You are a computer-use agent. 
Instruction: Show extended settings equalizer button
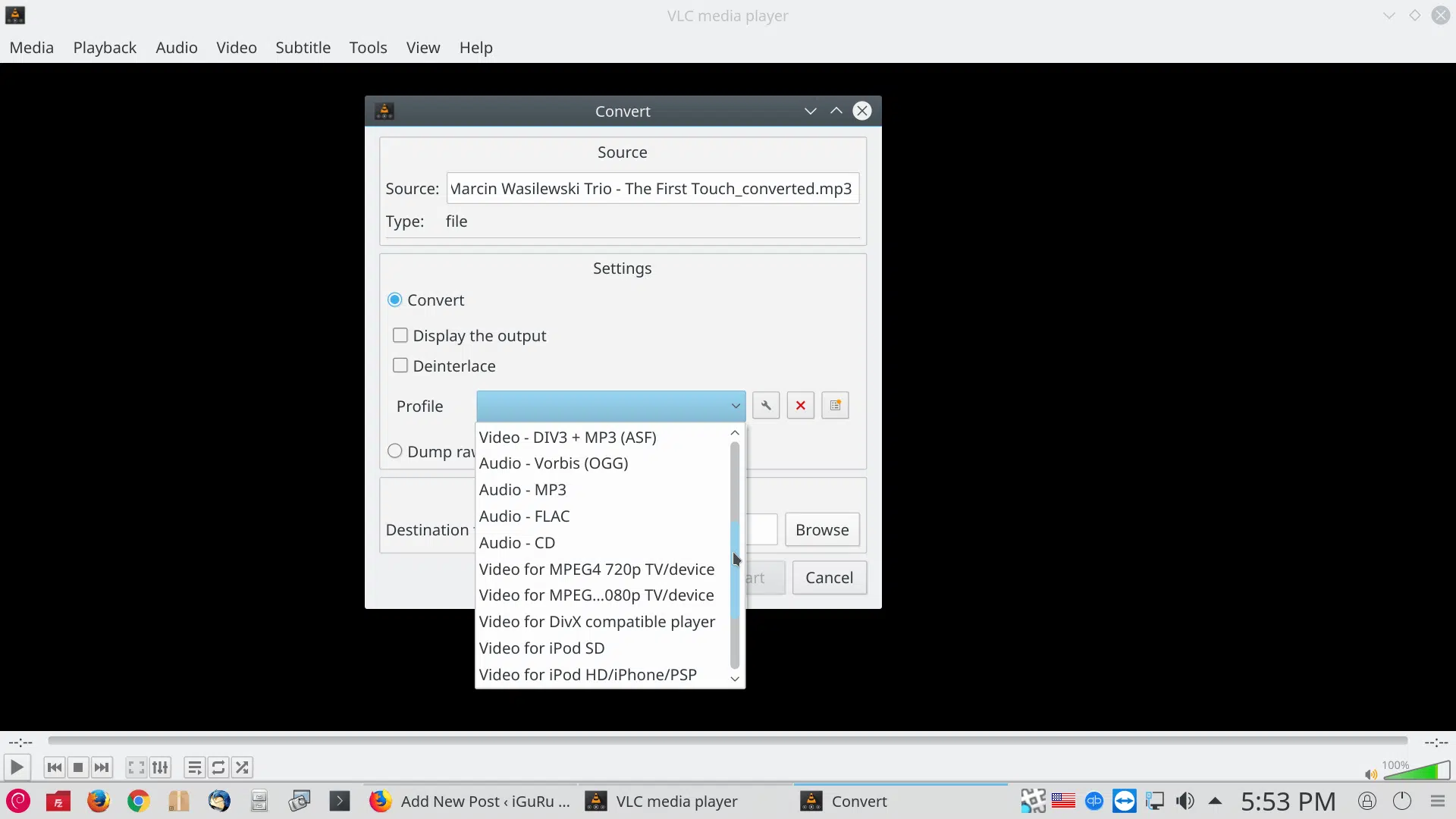160,767
